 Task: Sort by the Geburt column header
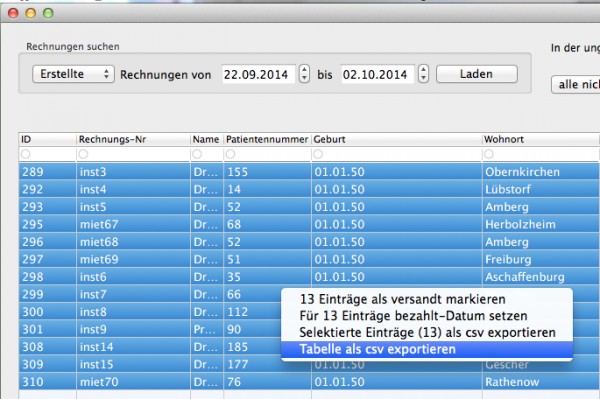pyautogui.click(x=396, y=139)
